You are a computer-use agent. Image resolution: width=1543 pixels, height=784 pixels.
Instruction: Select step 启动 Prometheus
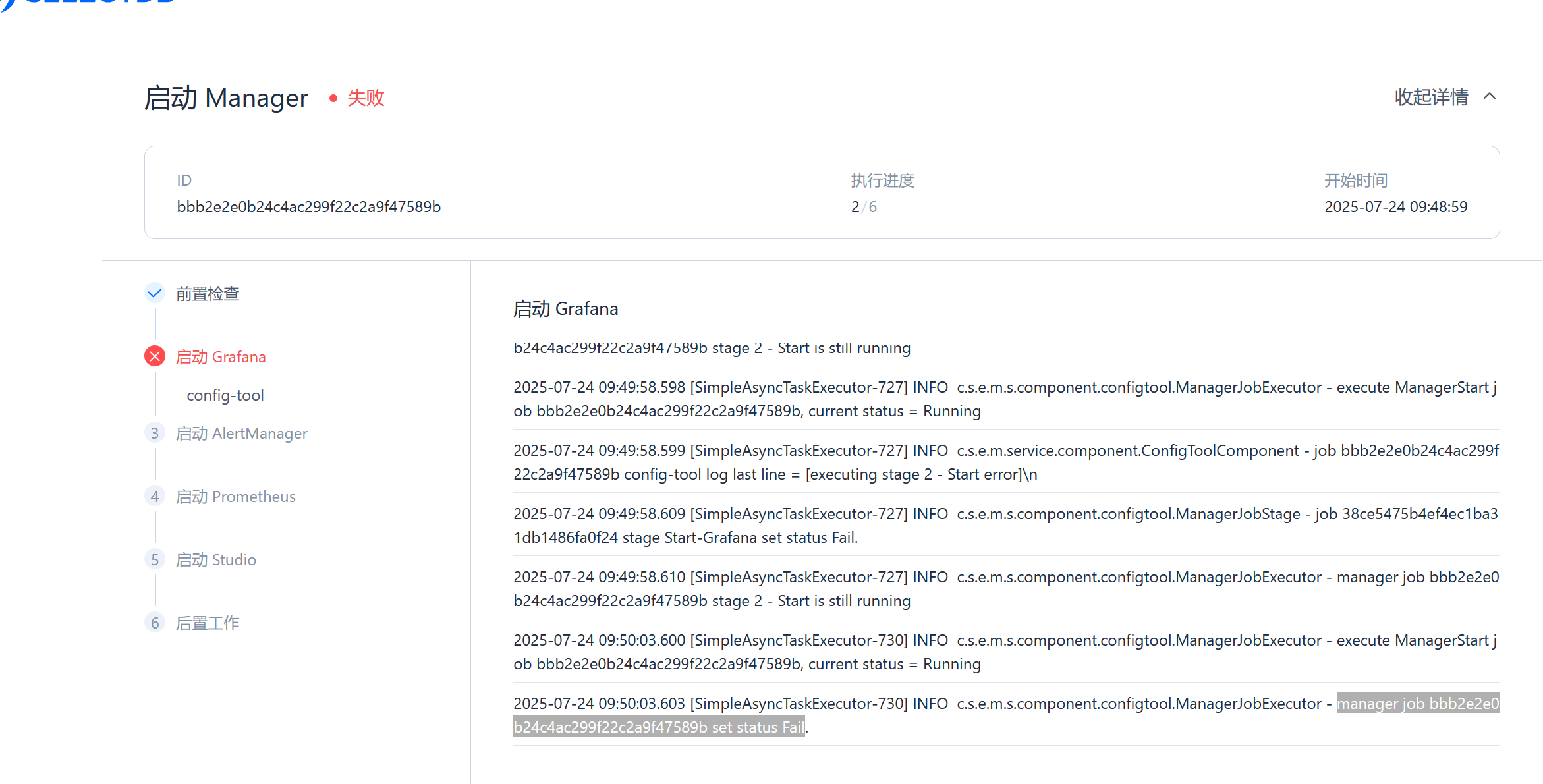(236, 497)
